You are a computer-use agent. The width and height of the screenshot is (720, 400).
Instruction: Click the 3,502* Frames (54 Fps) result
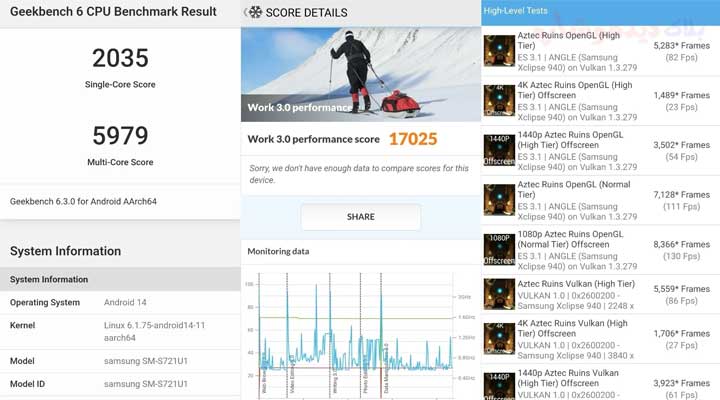pyautogui.click(x=681, y=151)
